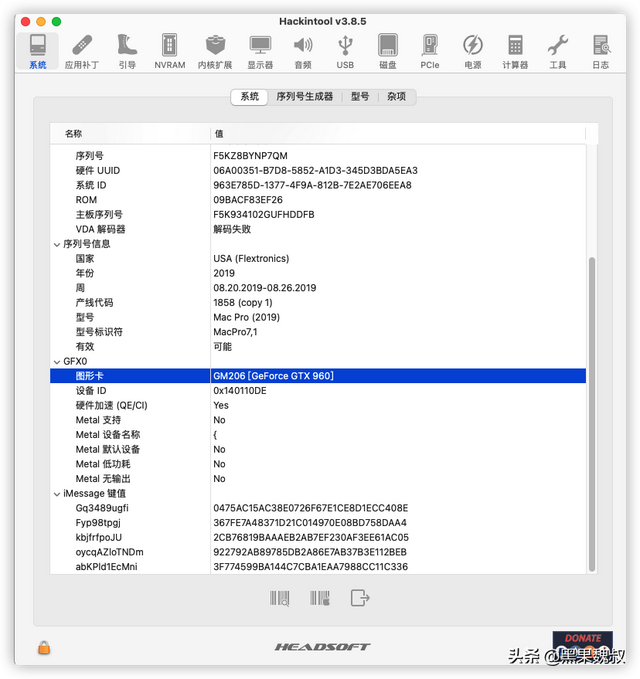Select the 产线代码 row

point(318,303)
